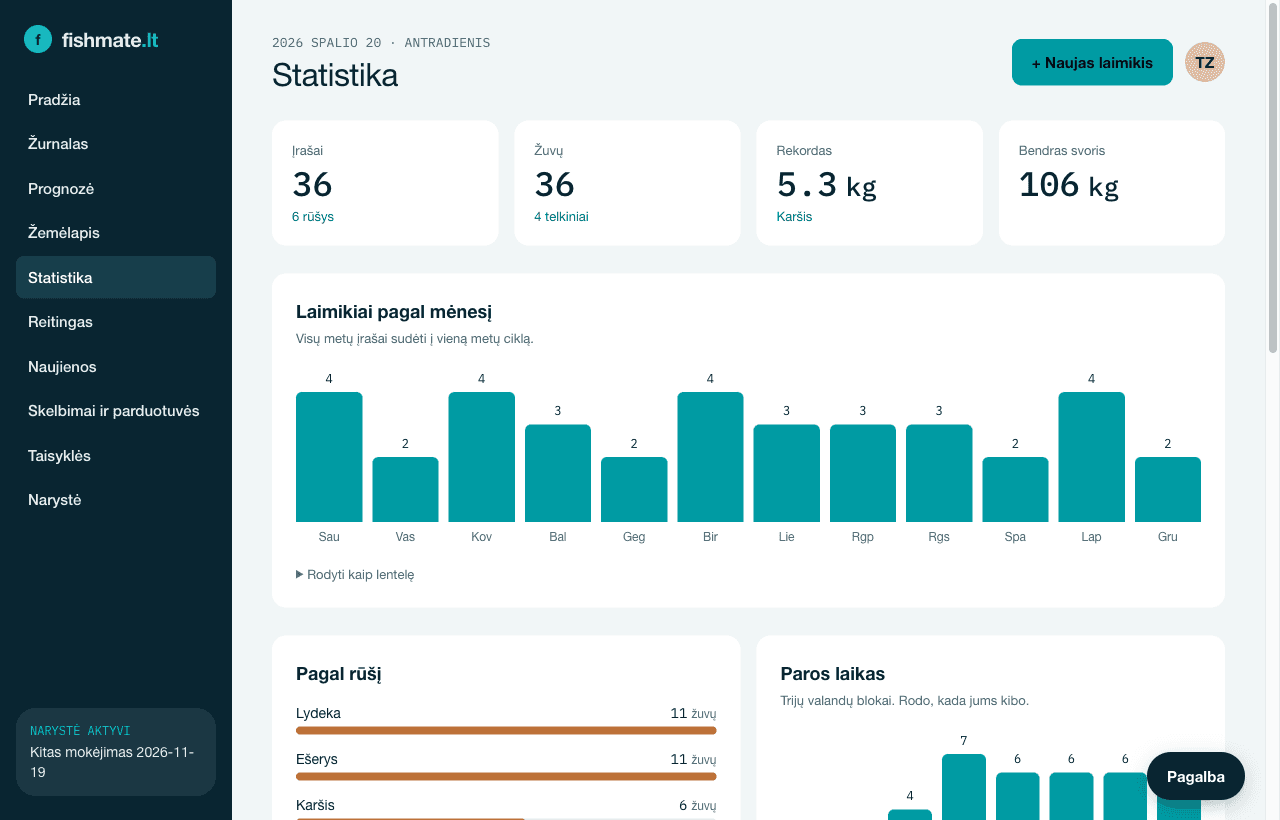Click the Karšis record link
Image resolution: width=1280 pixels, height=820 pixels.
[x=795, y=216]
